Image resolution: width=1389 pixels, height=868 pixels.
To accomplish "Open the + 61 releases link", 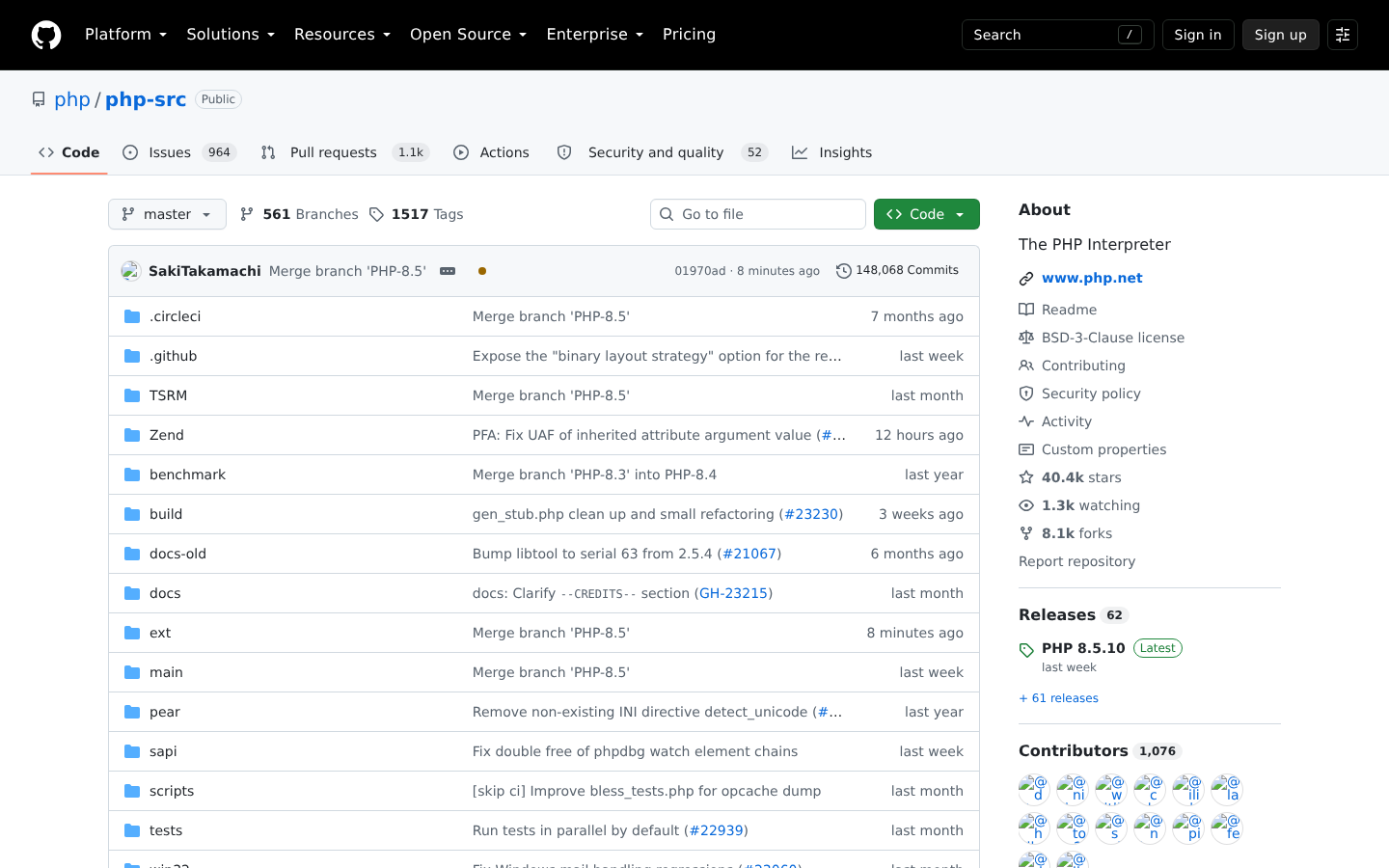I will [1058, 698].
